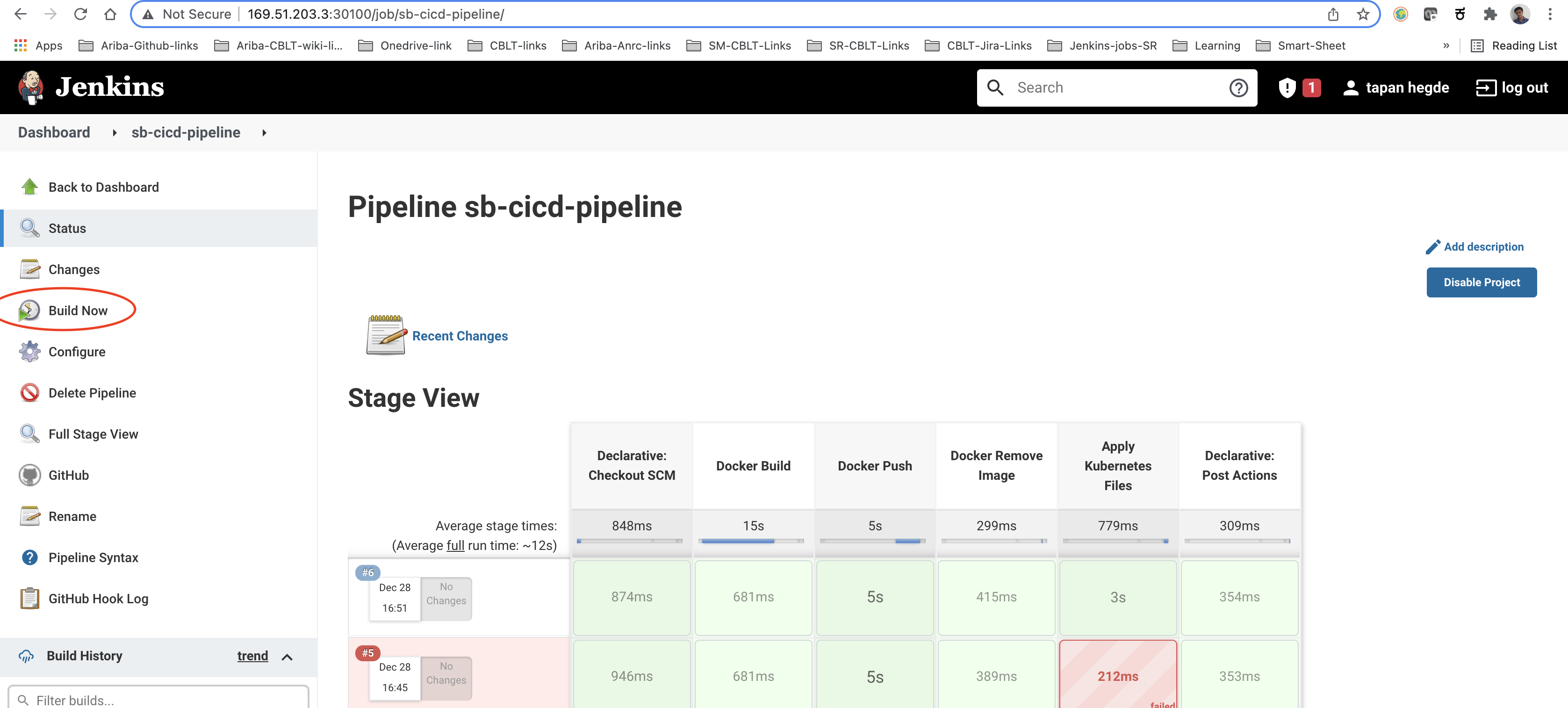Click the share page icon in address bar

pos(1333,14)
